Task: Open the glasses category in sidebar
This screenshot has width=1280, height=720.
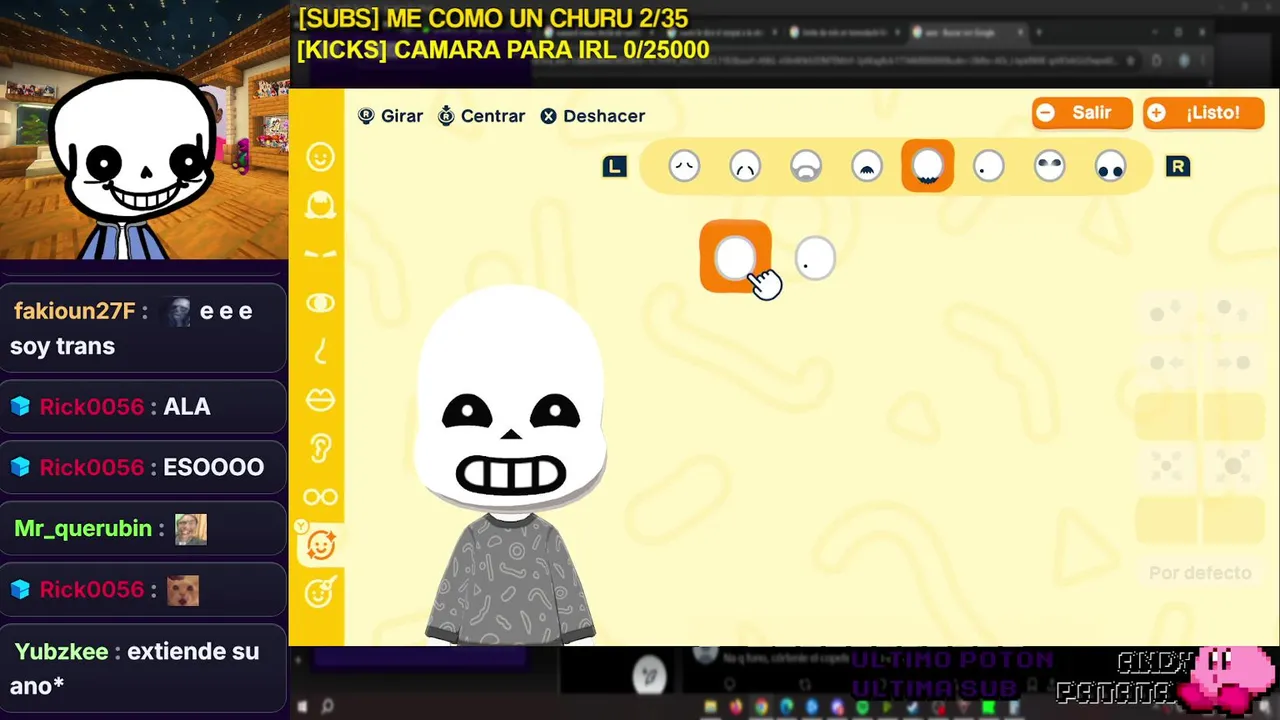Action: [x=320, y=497]
